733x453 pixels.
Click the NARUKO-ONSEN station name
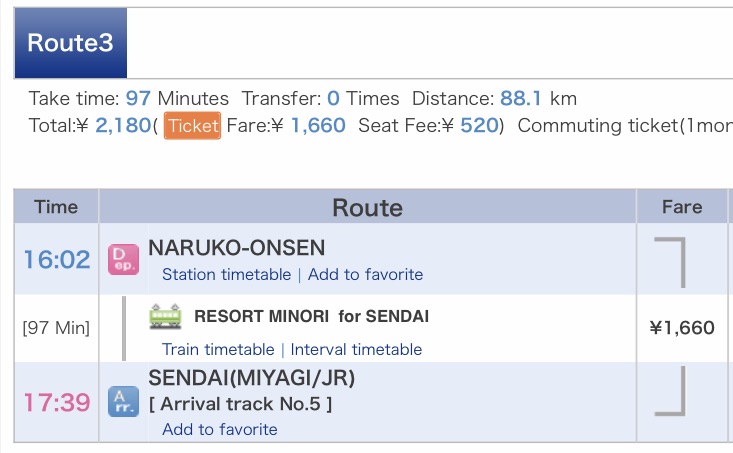[x=236, y=248]
